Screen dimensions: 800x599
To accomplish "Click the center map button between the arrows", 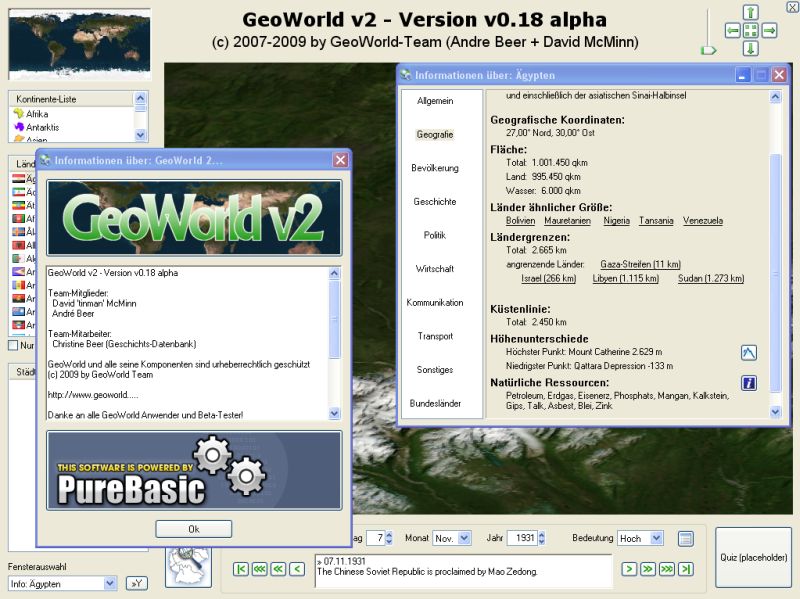I will click(751, 31).
